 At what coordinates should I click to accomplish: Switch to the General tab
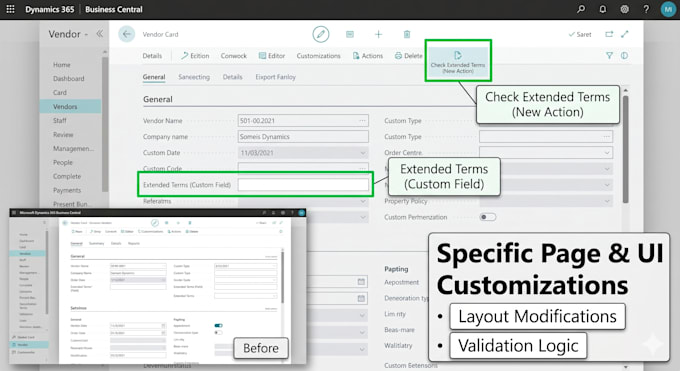[154, 77]
